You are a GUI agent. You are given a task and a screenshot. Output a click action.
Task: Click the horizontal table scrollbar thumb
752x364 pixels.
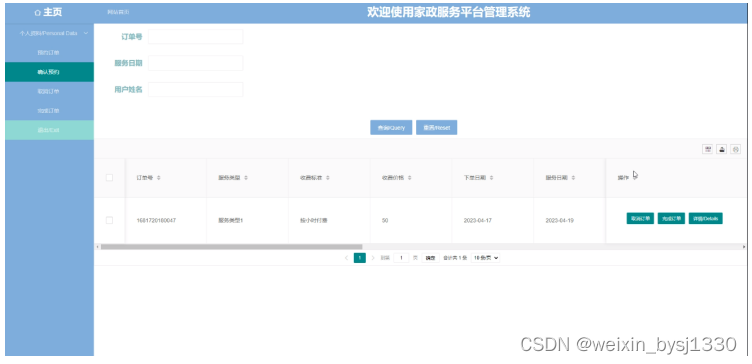[x=231, y=247]
